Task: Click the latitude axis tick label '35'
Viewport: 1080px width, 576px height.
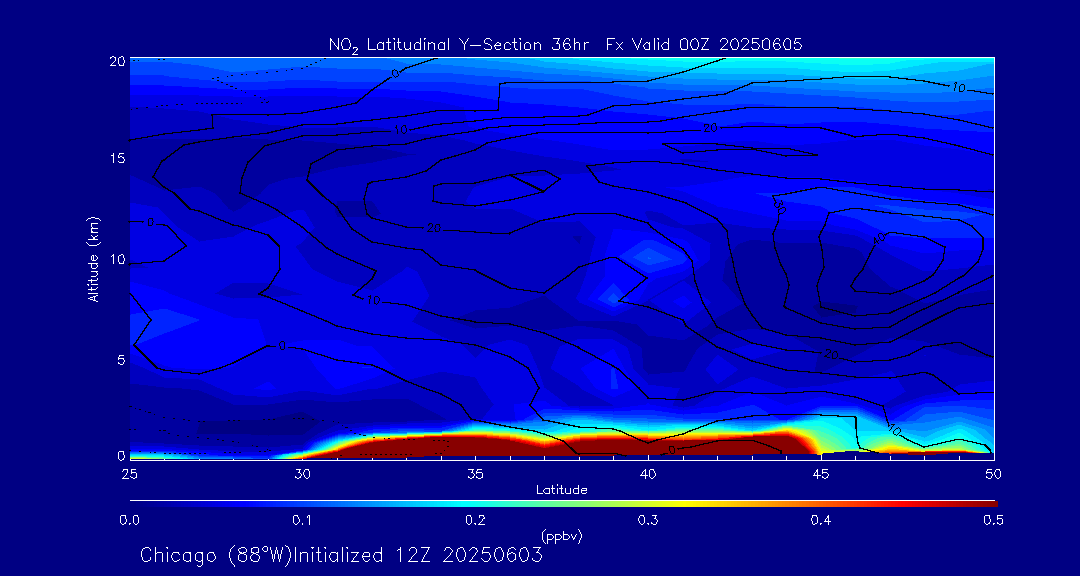Action: [475, 473]
